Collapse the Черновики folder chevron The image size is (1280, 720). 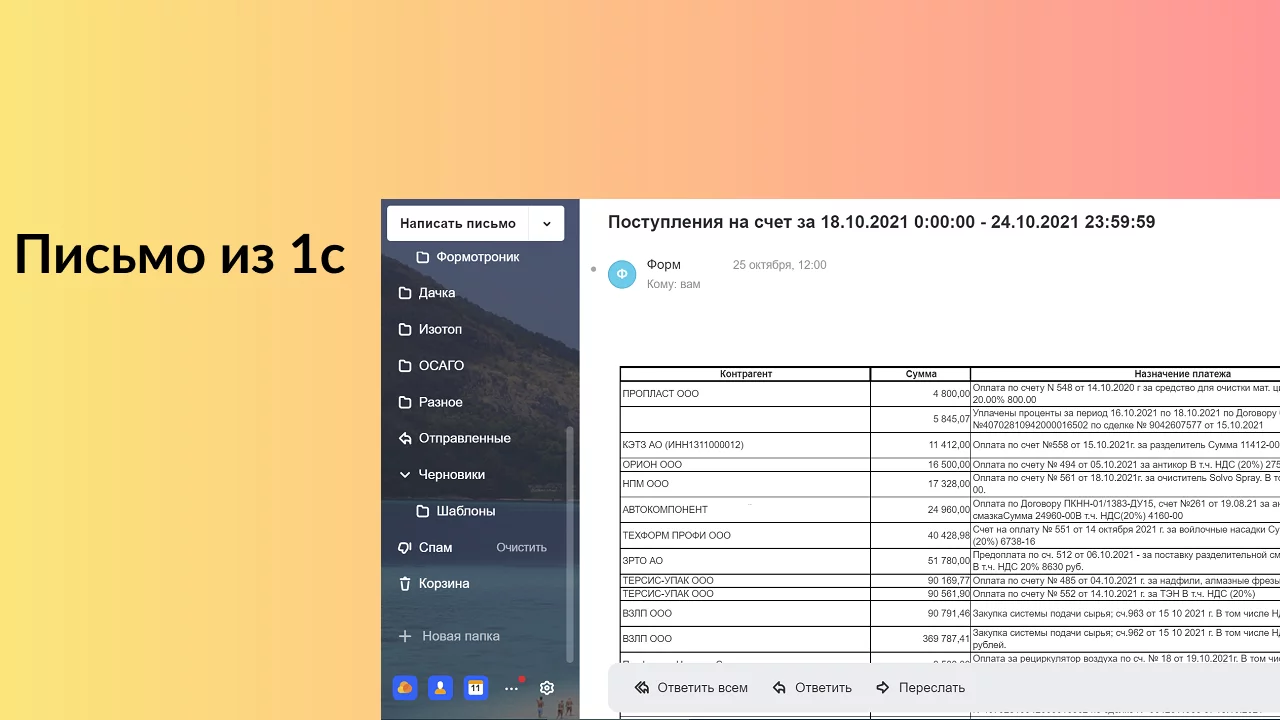[x=405, y=475]
